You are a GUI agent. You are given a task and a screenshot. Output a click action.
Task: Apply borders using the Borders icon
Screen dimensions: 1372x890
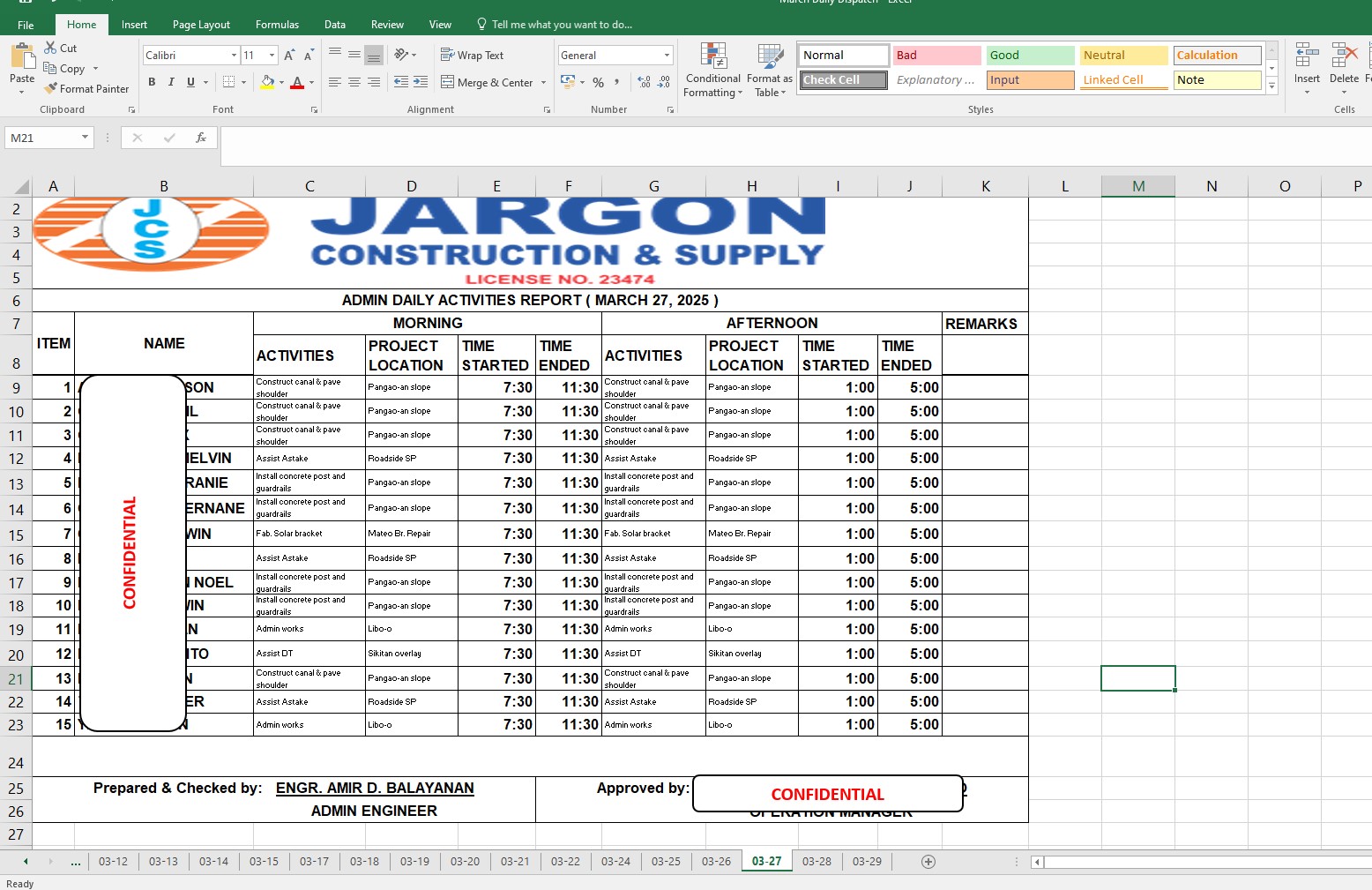[x=229, y=82]
